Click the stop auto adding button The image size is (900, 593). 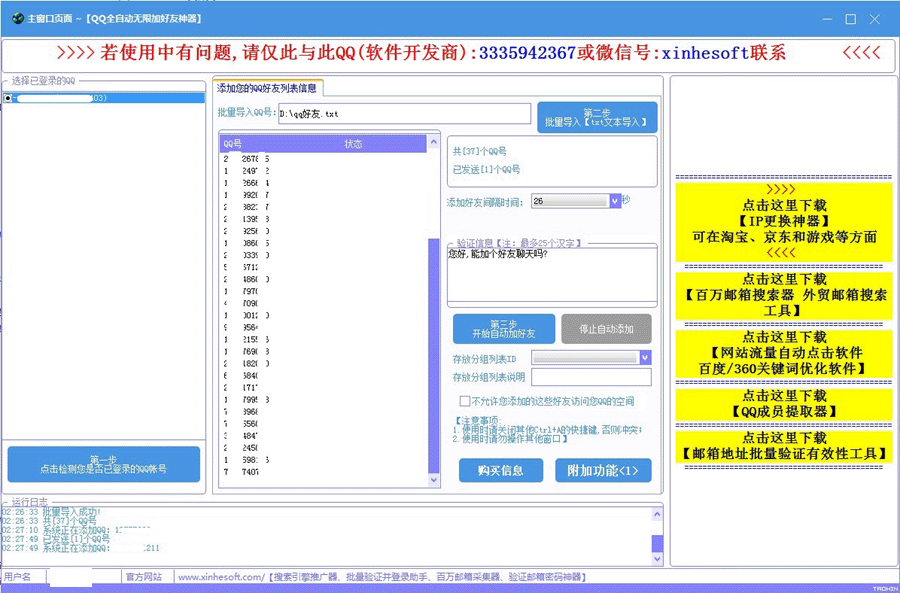(x=606, y=329)
